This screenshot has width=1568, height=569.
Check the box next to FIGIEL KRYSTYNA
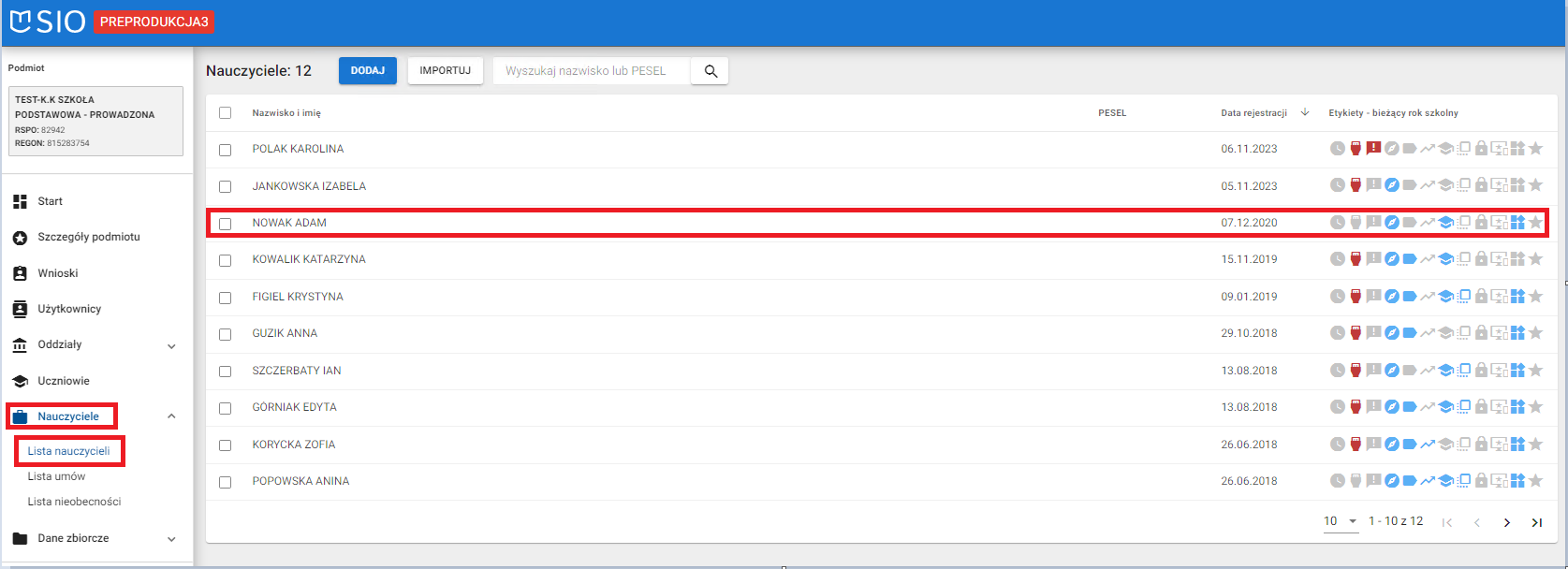pos(225,298)
